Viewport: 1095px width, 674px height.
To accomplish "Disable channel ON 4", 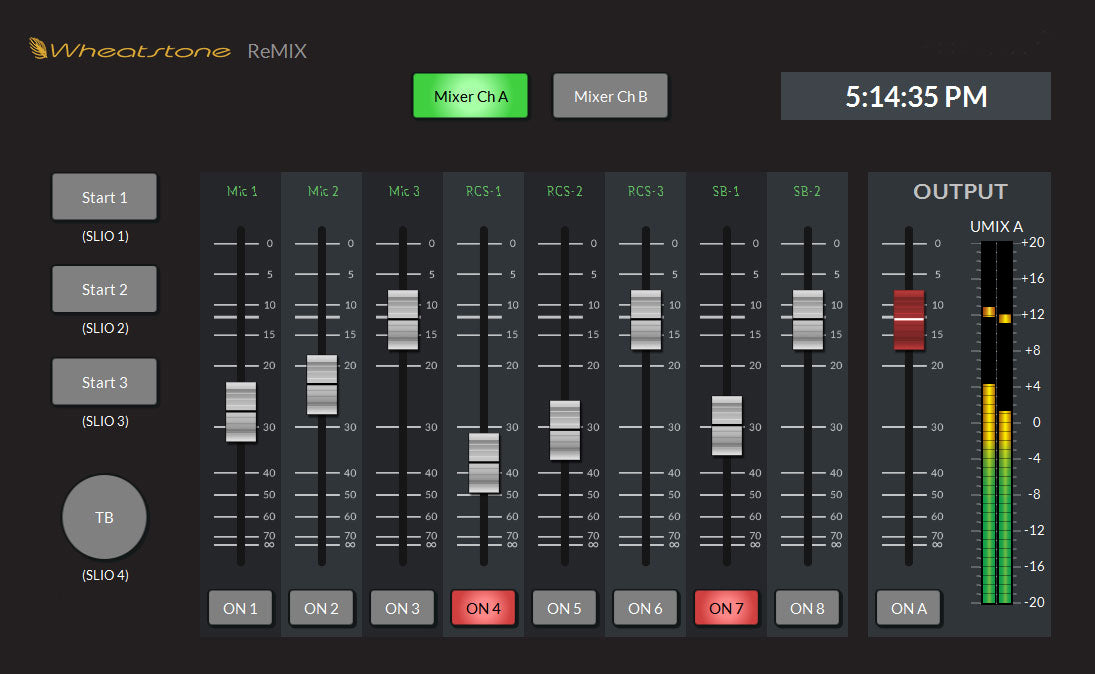I will point(483,608).
